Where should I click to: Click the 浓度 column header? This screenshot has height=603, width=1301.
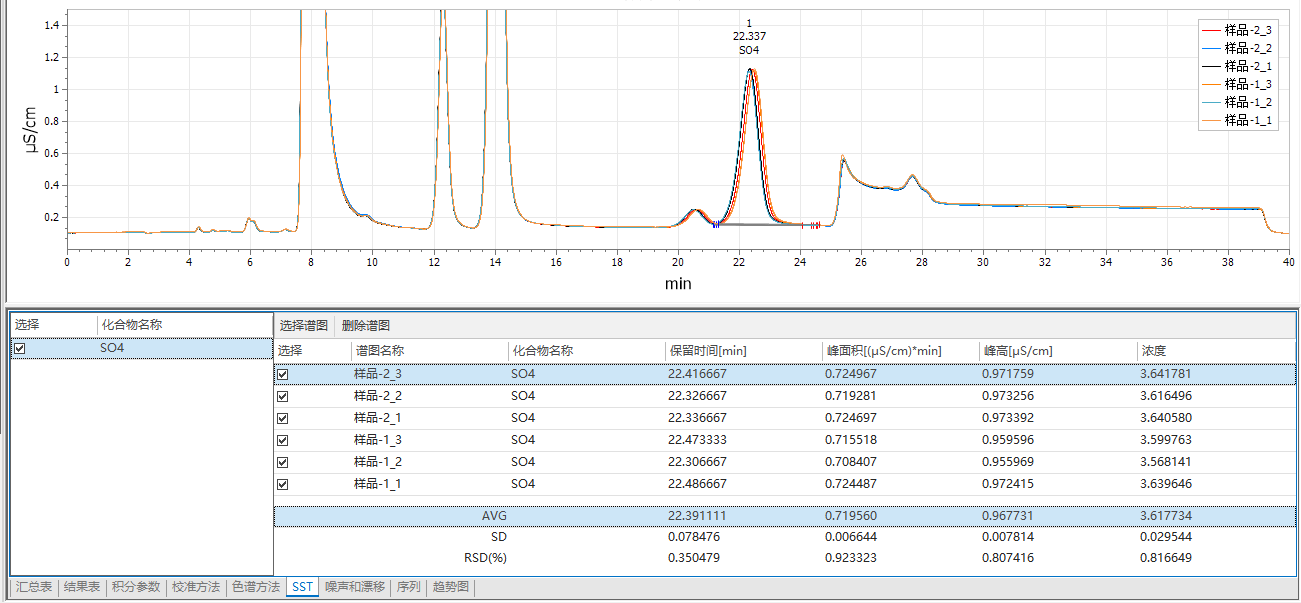pos(1153,351)
